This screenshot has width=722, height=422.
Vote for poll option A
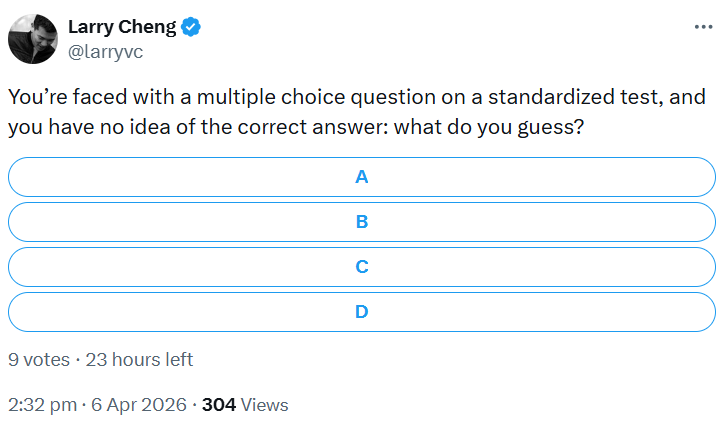pyautogui.click(x=362, y=177)
